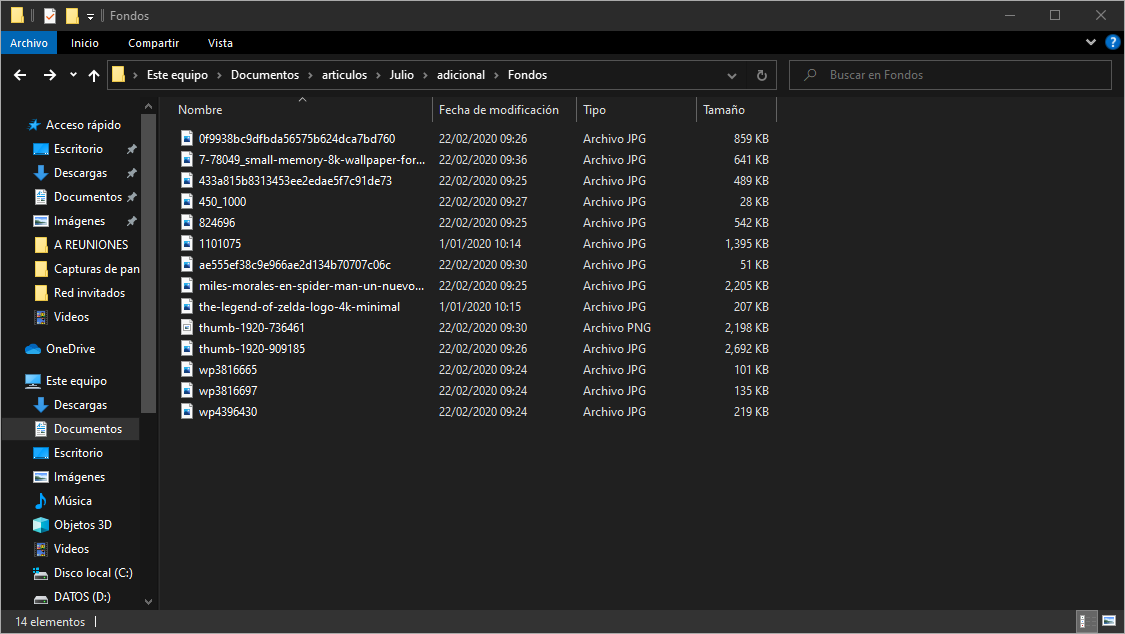Screen dimensions: 1125x634
Task: Sort files by Tamaño column header
Action: coord(724,110)
